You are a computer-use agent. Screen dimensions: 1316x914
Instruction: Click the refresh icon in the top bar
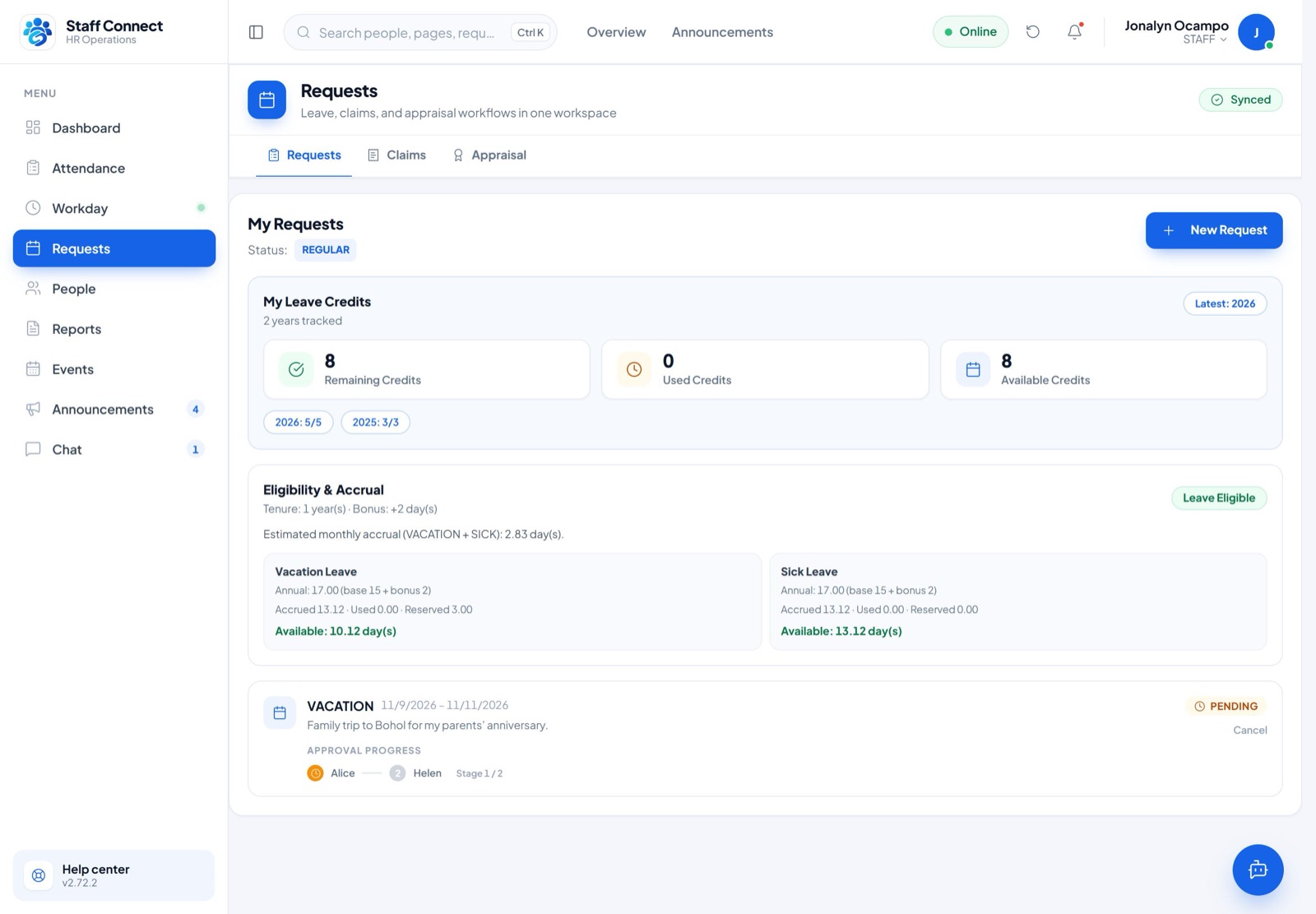(x=1033, y=32)
